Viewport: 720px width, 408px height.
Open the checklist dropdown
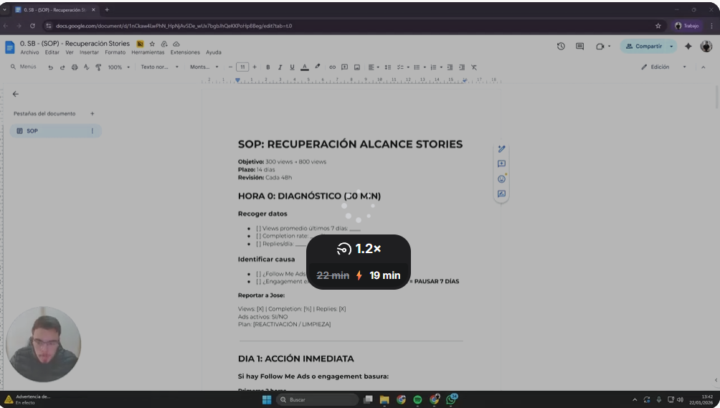tap(403, 67)
